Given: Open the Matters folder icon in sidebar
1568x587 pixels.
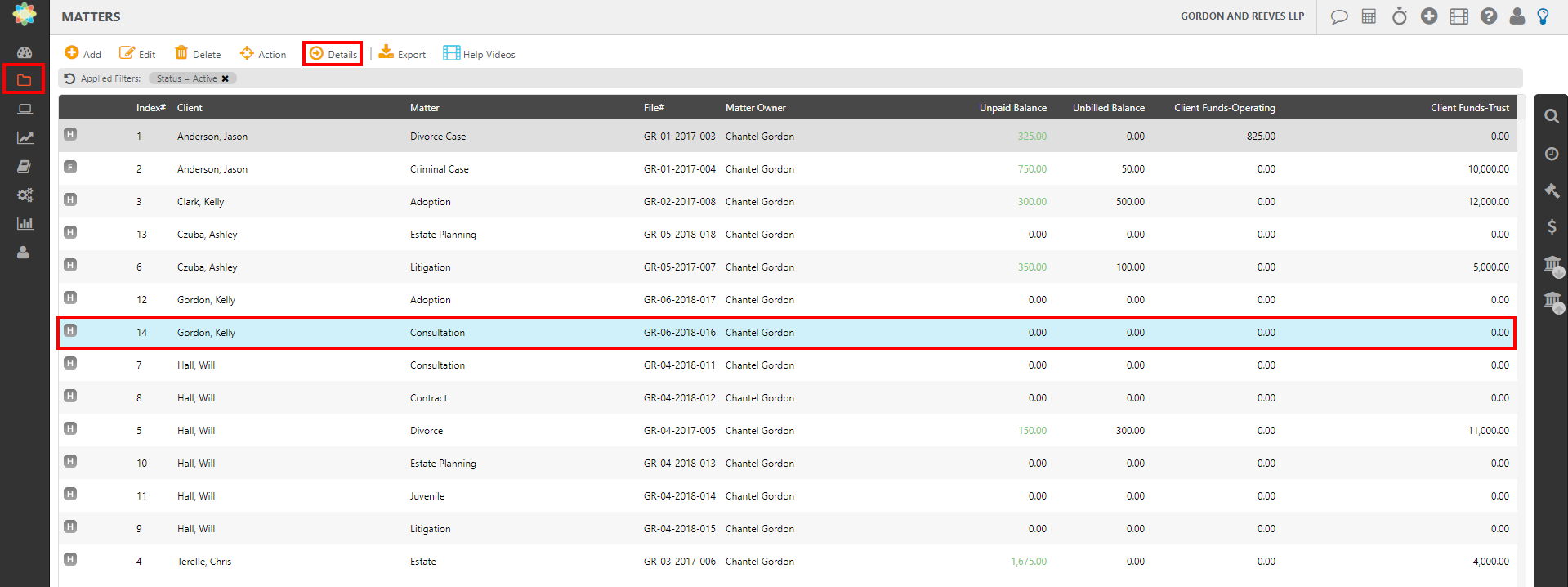Looking at the screenshot, I should point(24,80).
